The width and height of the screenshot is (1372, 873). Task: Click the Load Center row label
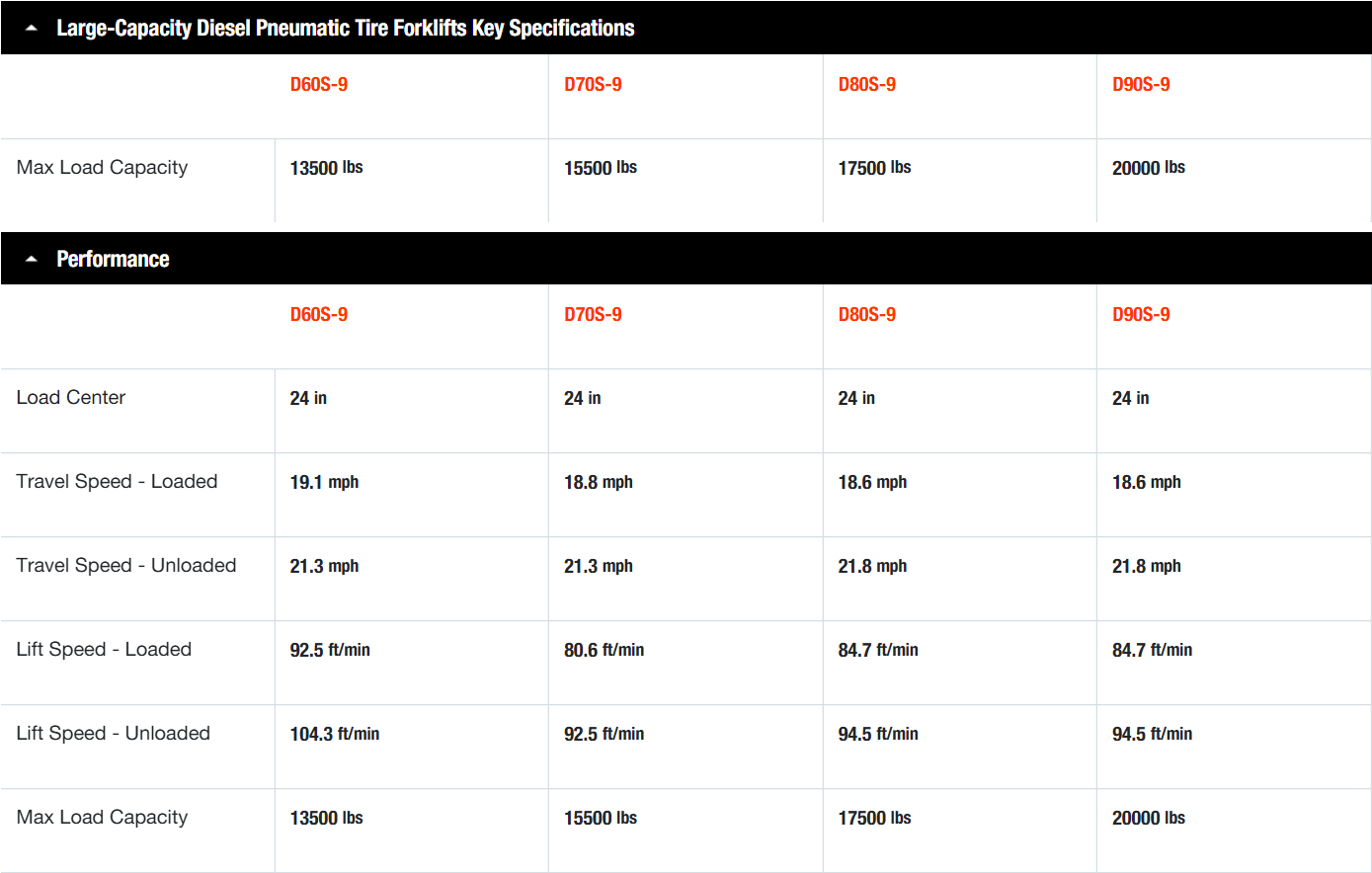(71, 397)
